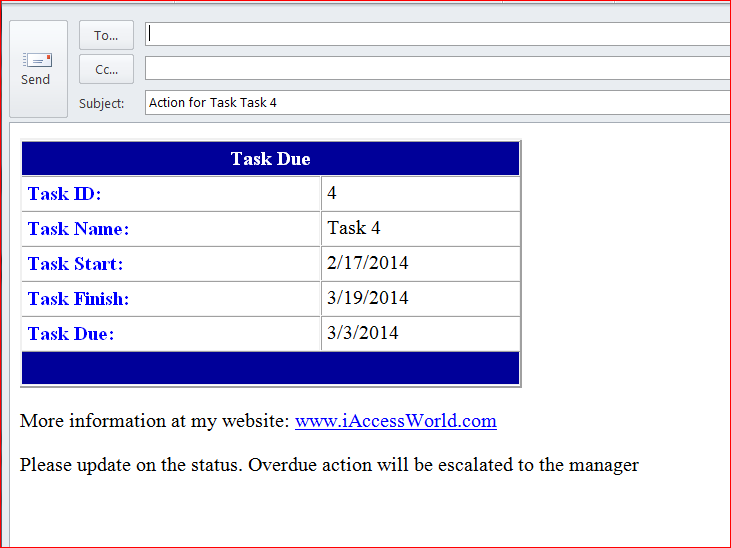Click the 3/3/2014 due date cell

pyautogui.click(x=420, y=333)
